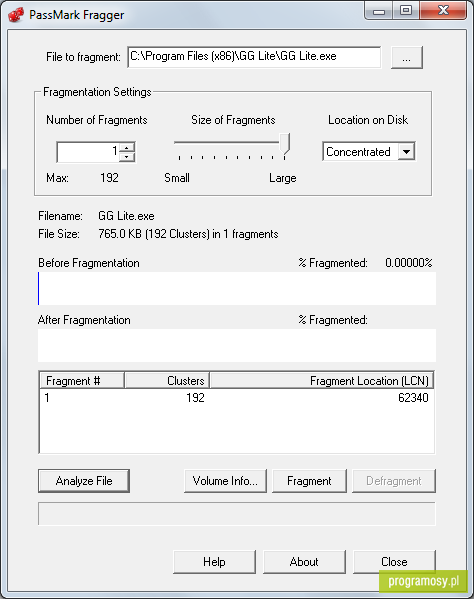Click the Number of Fragments input box
Viewport: 474px width, 599px height.
pyautogui.click(x=88, y=152)
